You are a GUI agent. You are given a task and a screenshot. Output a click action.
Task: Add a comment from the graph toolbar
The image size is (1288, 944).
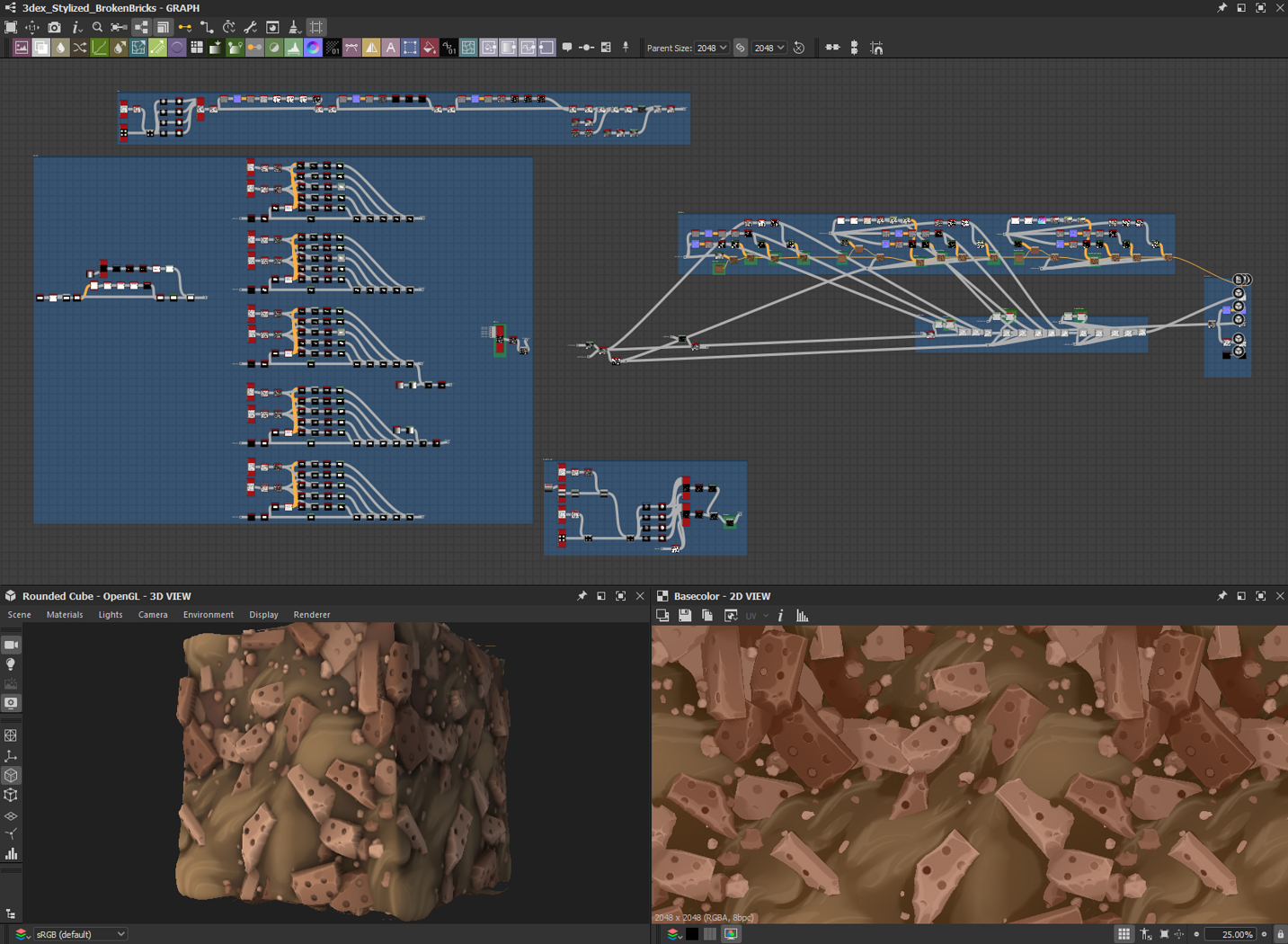(x=567, y=48)
